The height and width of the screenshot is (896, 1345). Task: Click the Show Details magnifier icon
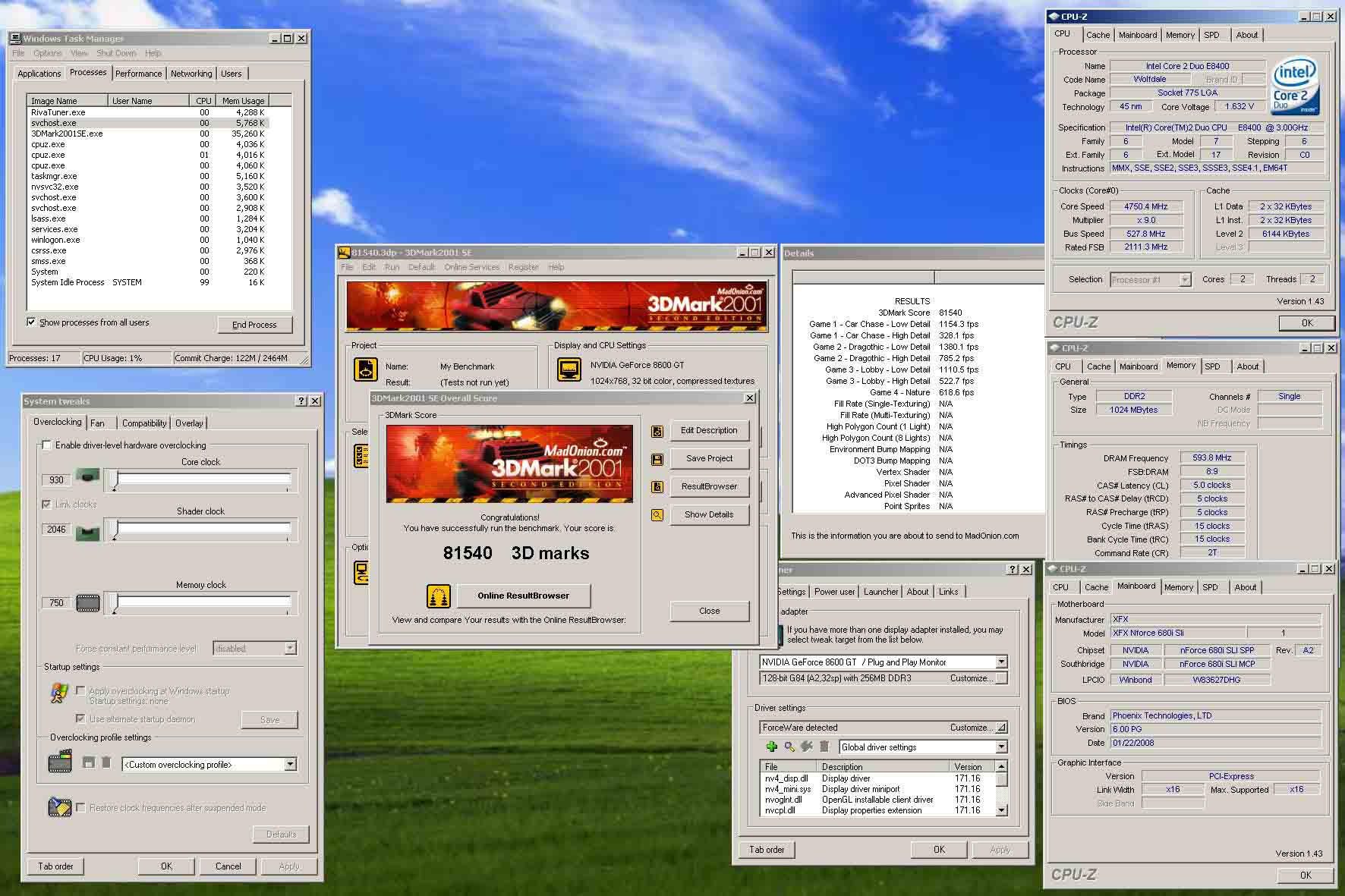657,515
